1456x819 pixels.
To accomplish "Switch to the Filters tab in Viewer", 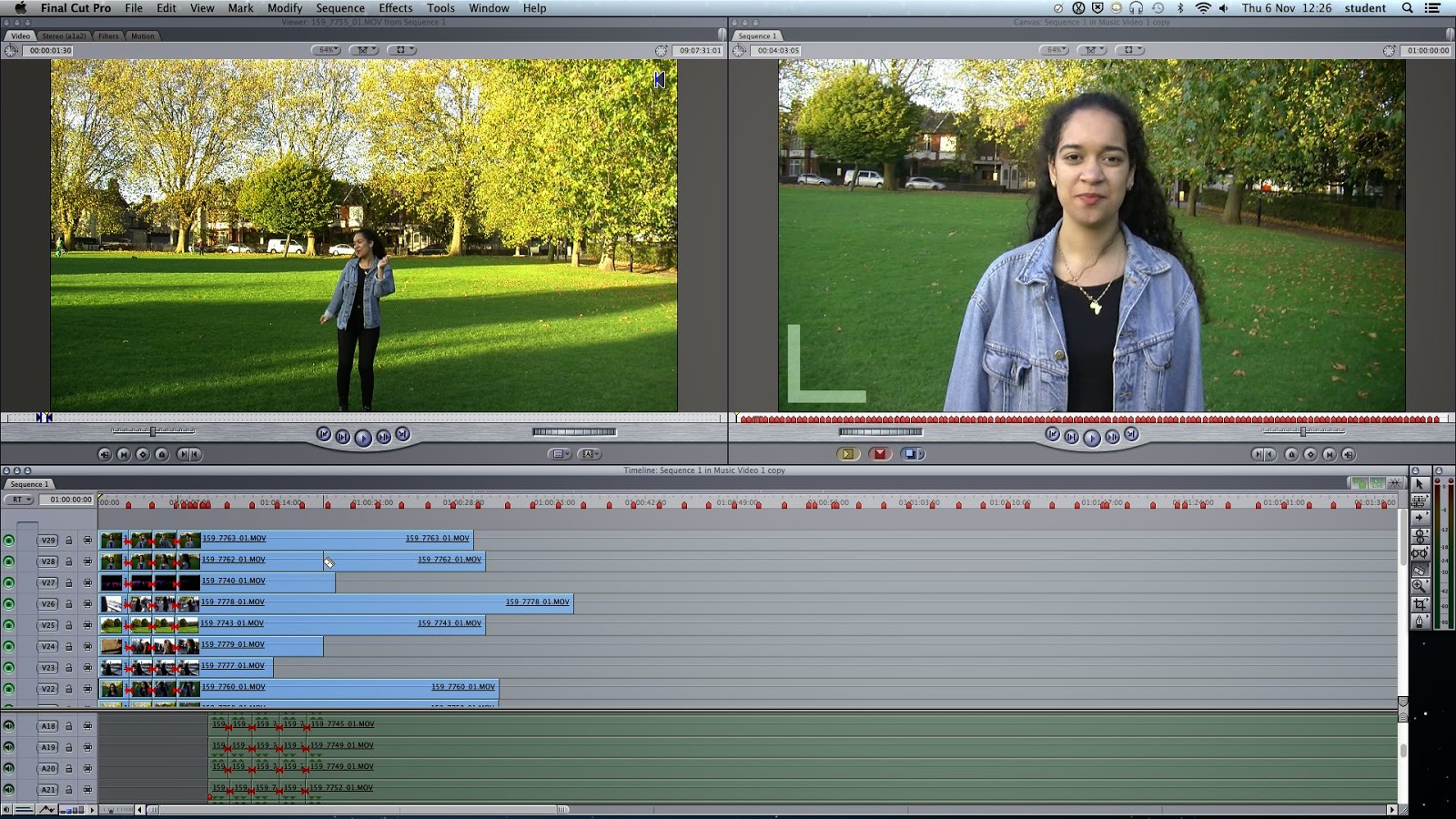I will tap(108, 35).
